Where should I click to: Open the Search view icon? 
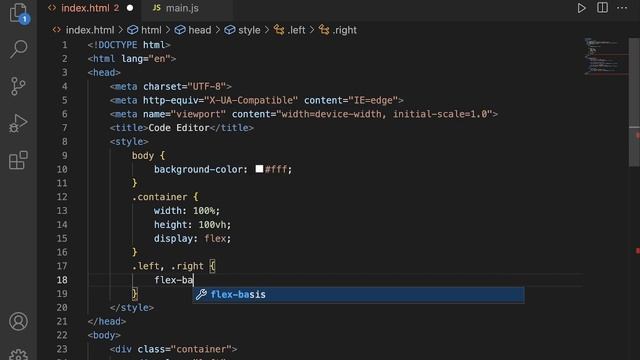click(x=18, y=49)
